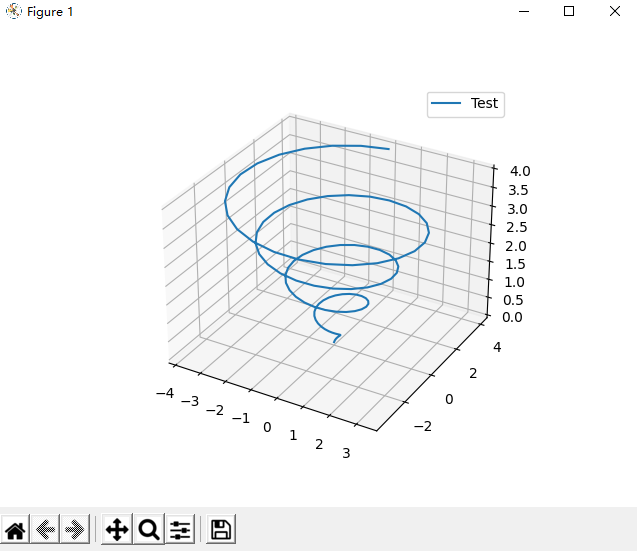The image size is (637, 551).
Task: Click the z-axis tick label 2.0
Action: [x=516, y=246]
